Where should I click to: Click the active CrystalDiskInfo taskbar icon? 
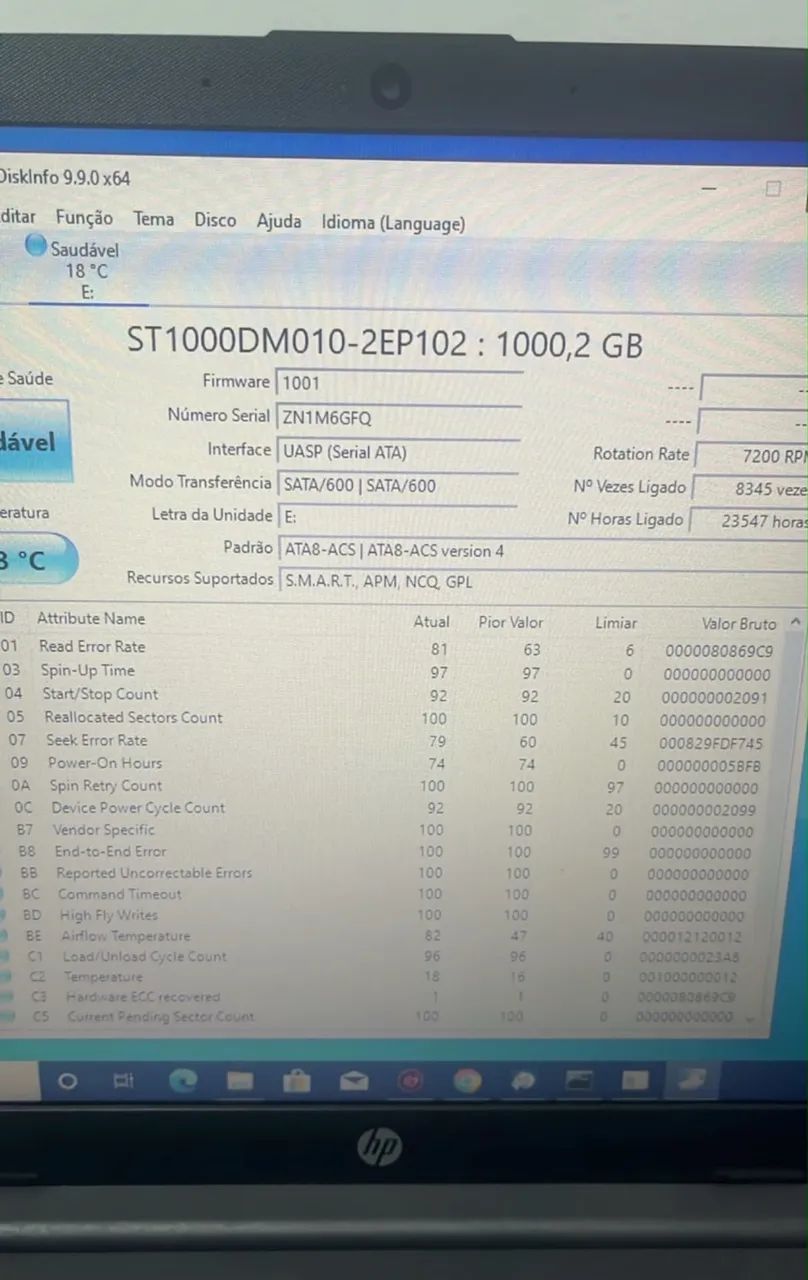(693, 1080)
